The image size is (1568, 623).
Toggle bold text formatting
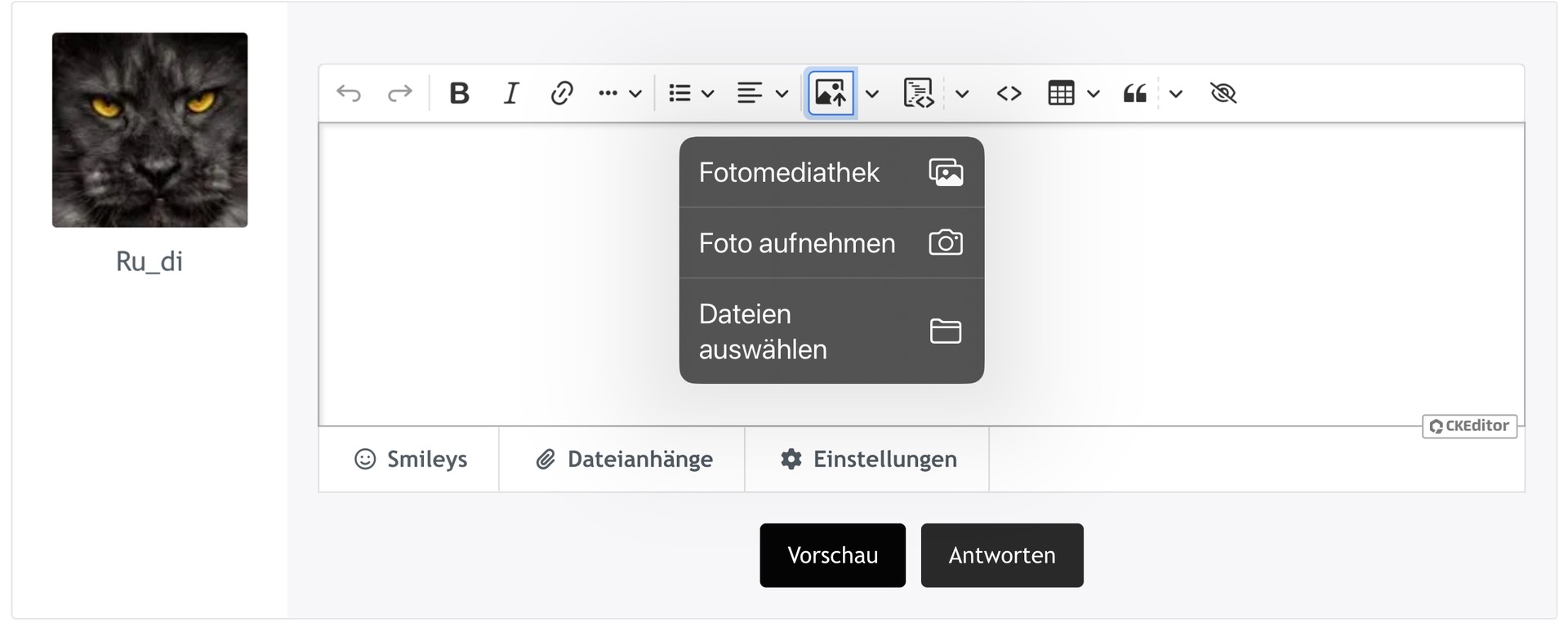coord(459,94)
